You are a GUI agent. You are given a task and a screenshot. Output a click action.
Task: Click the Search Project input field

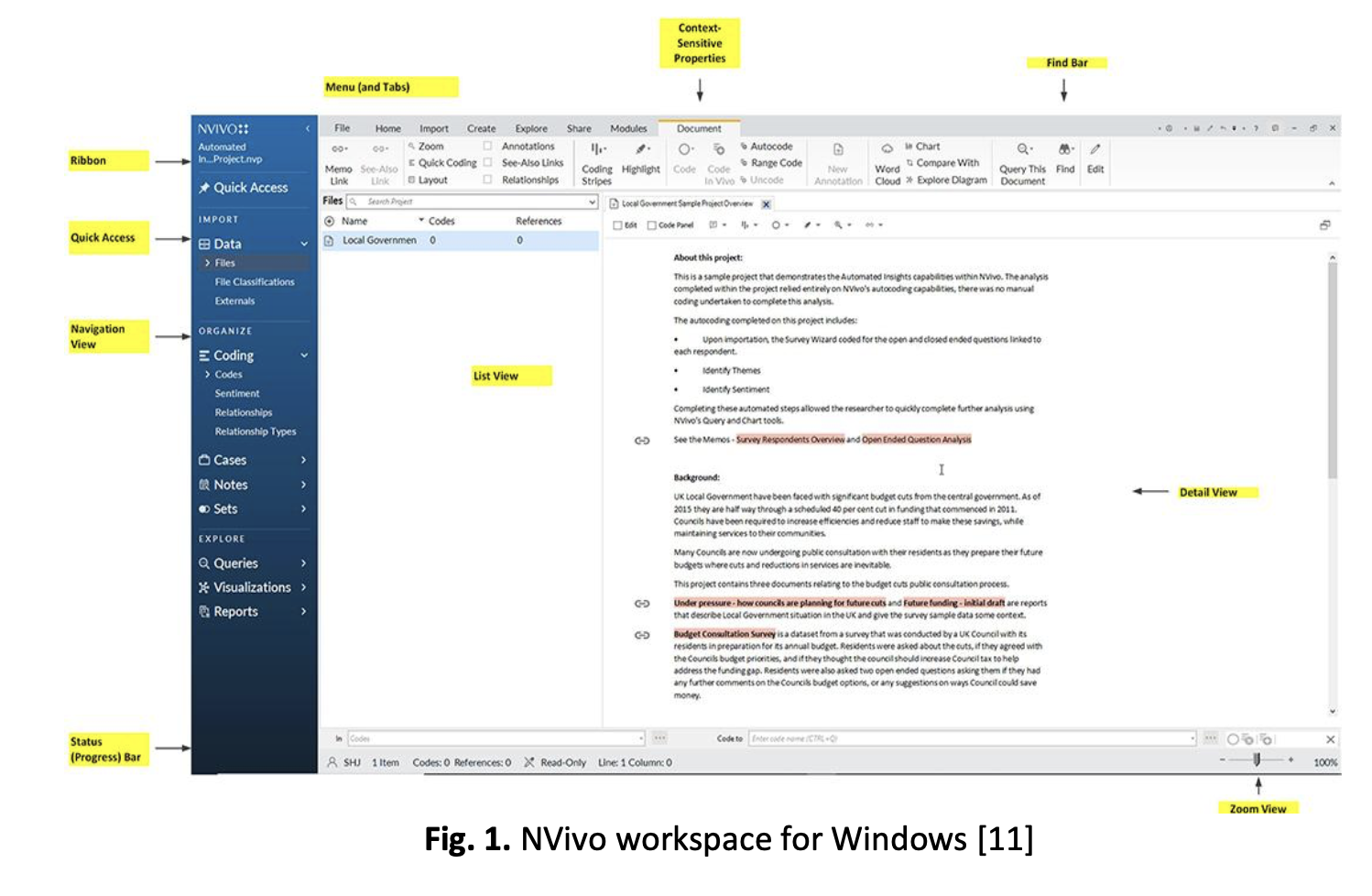[472, 202]
